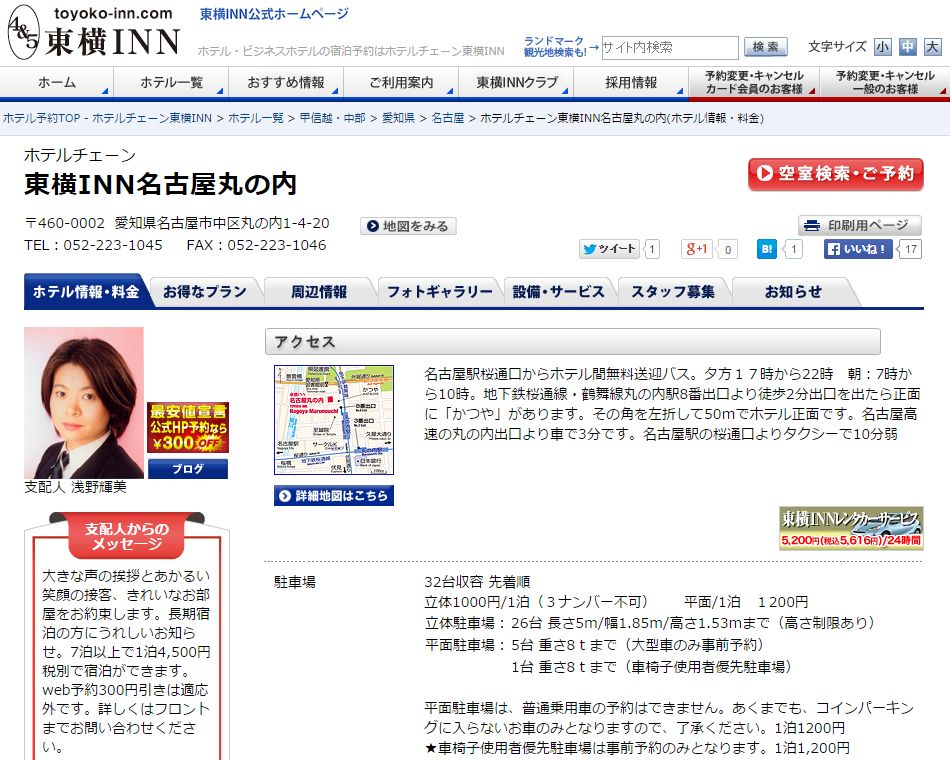This screenshot has height=760, width=950.
Task: Switch to the スタッフ募集 tab
Action: pos(673,292)
